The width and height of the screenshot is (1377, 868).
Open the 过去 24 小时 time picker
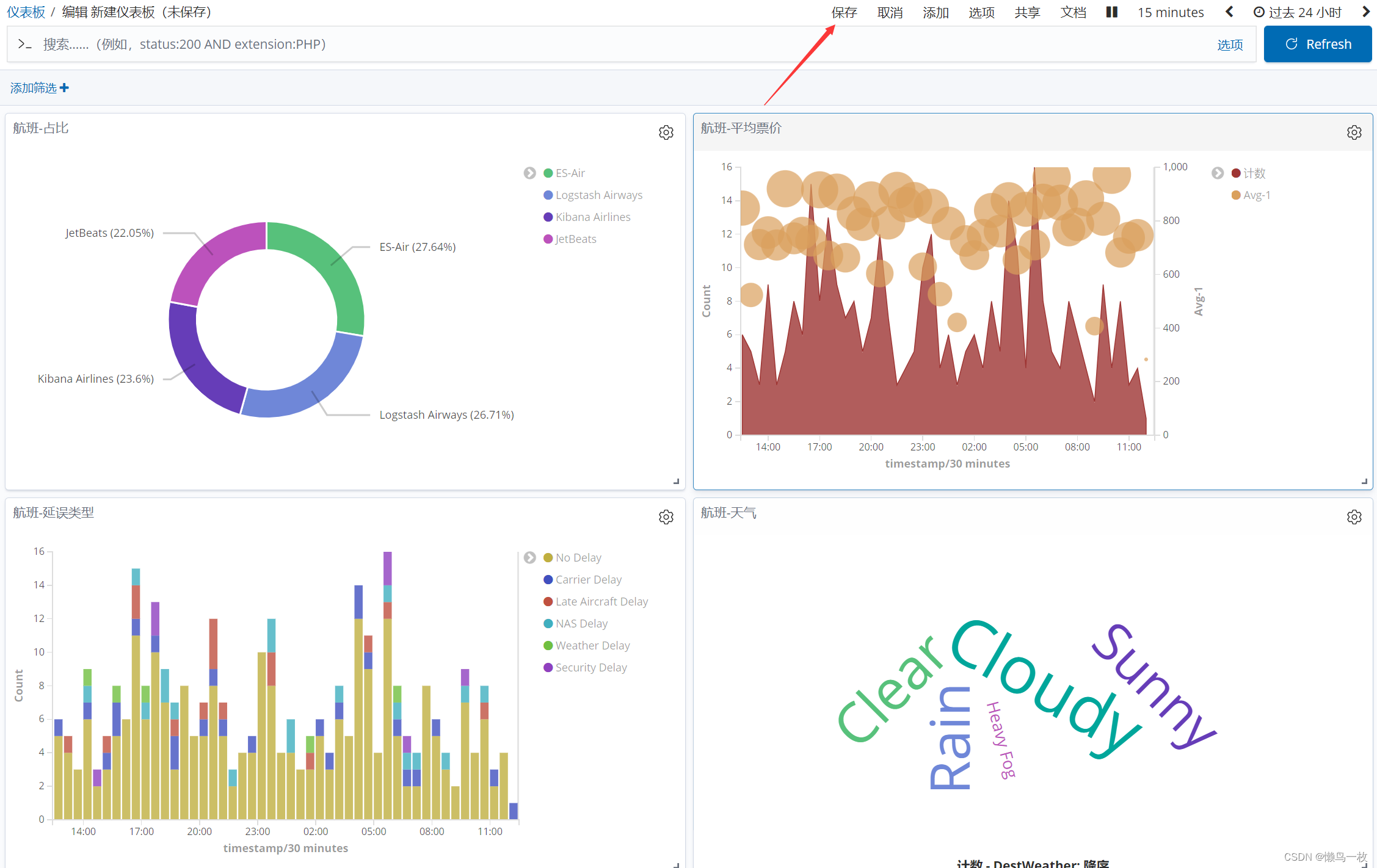point(1298,12)
